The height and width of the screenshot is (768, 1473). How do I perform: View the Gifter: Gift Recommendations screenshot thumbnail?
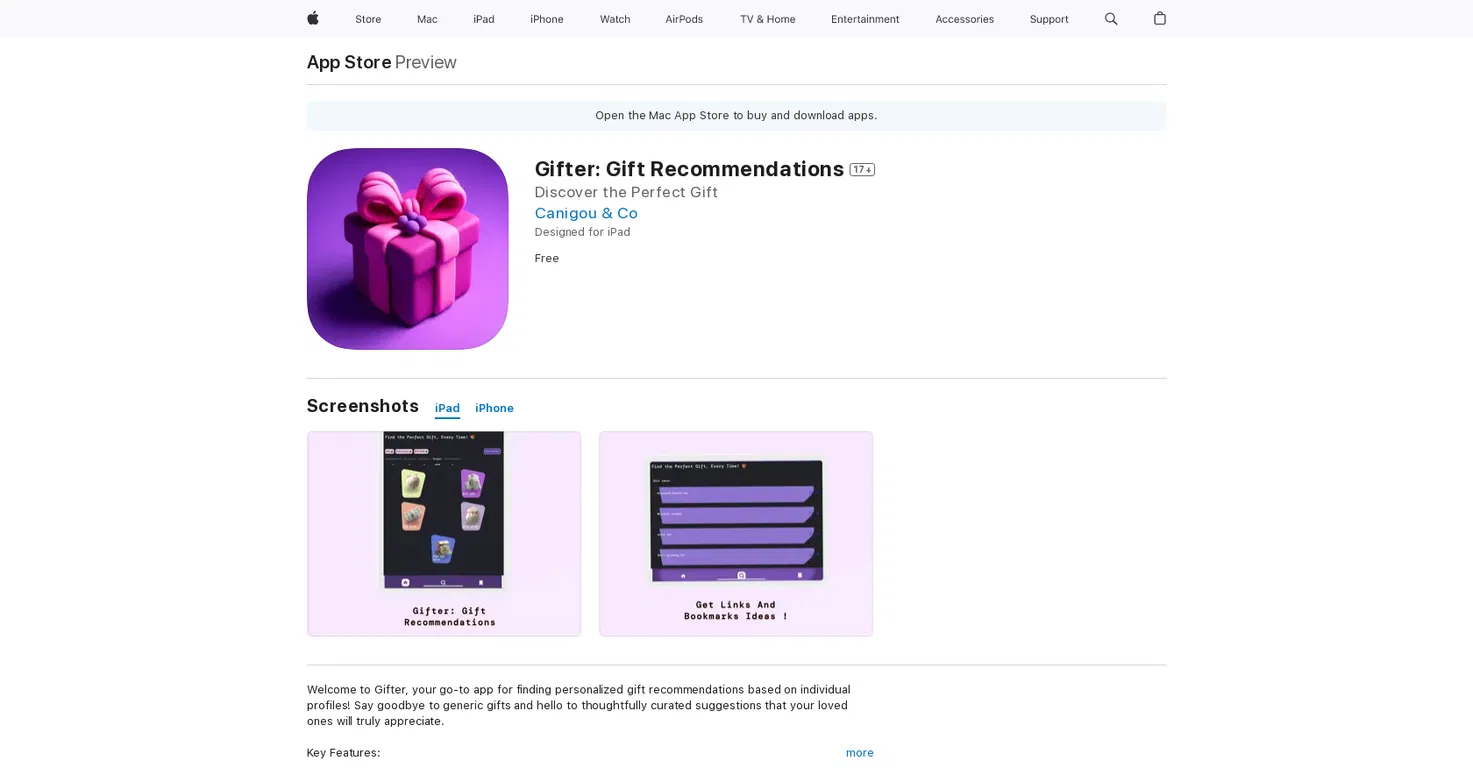[x=444, y=534]
